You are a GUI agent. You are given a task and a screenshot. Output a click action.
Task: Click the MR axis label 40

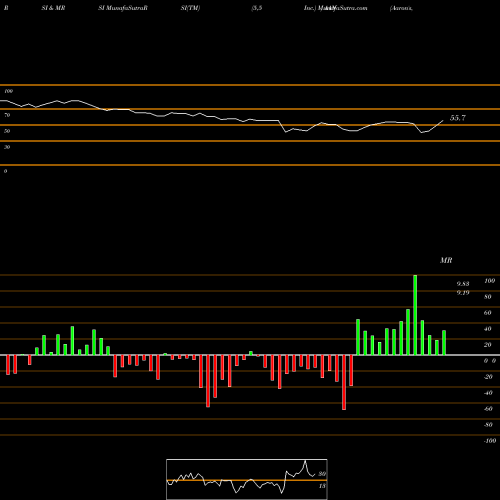(488, 329)
